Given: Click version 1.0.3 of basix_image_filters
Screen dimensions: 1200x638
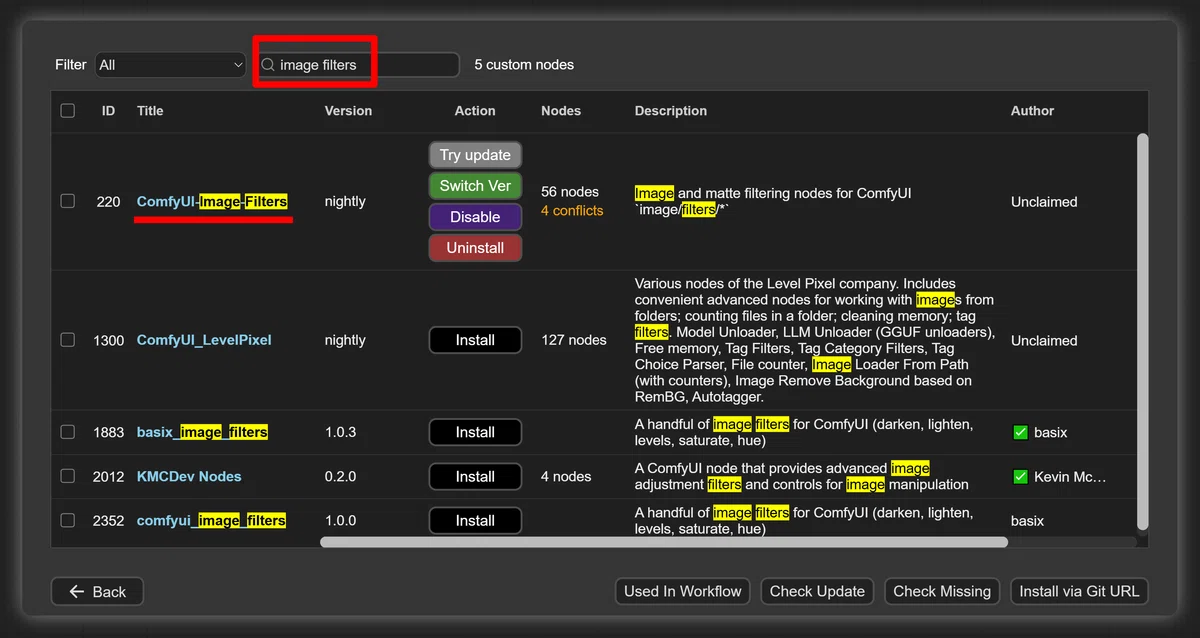Looking at the screenshot, I should click(340, 432).
